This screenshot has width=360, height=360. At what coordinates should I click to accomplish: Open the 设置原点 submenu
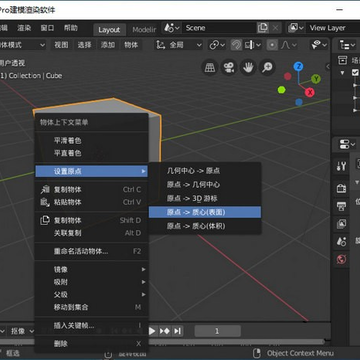click(x=92, y=171)
